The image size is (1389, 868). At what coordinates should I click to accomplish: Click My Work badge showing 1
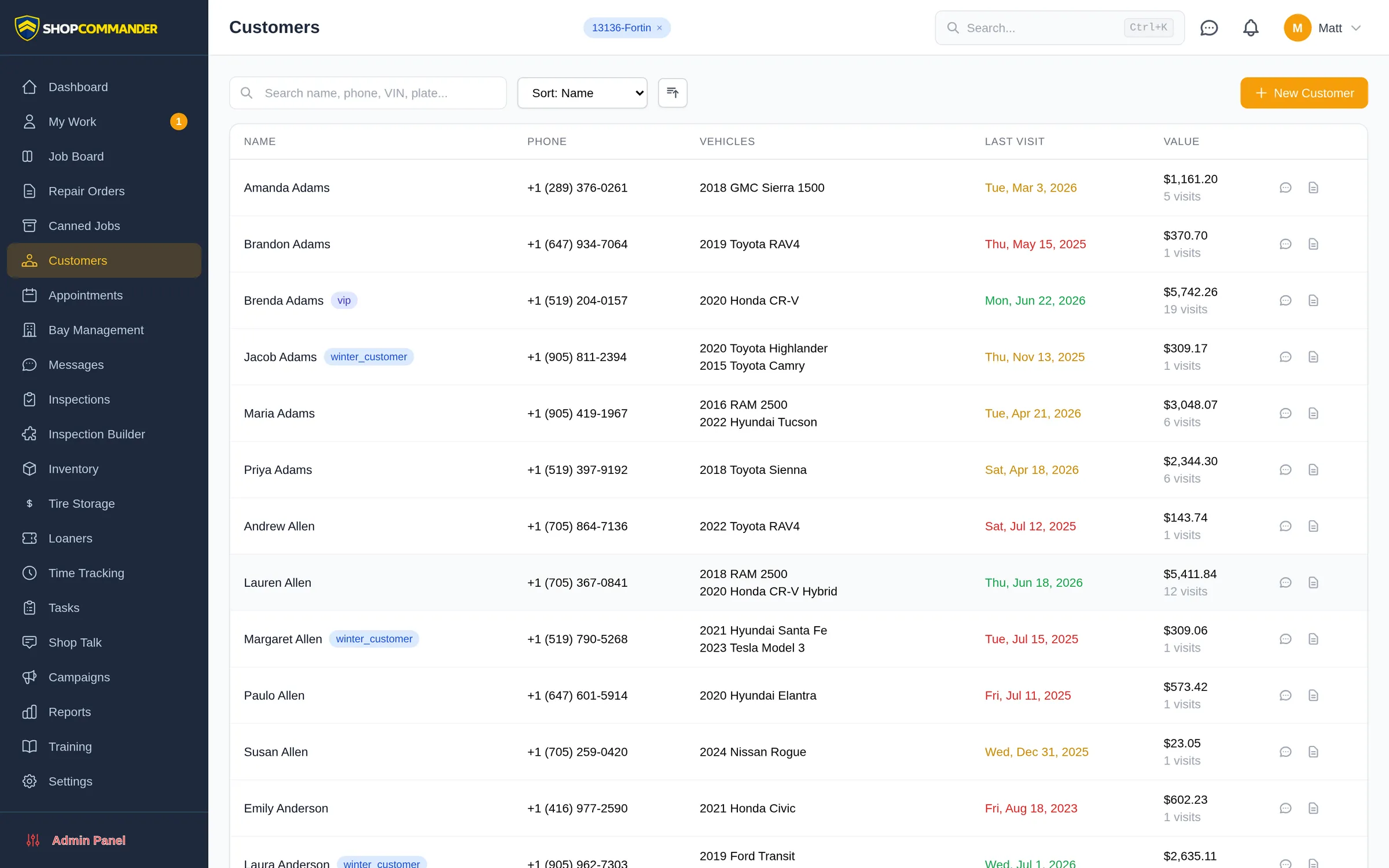click(179, 122)
